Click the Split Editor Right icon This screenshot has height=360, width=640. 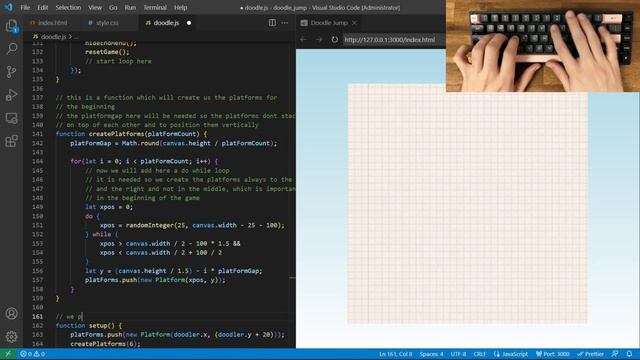pyautogui.click(x=272, y=23)
